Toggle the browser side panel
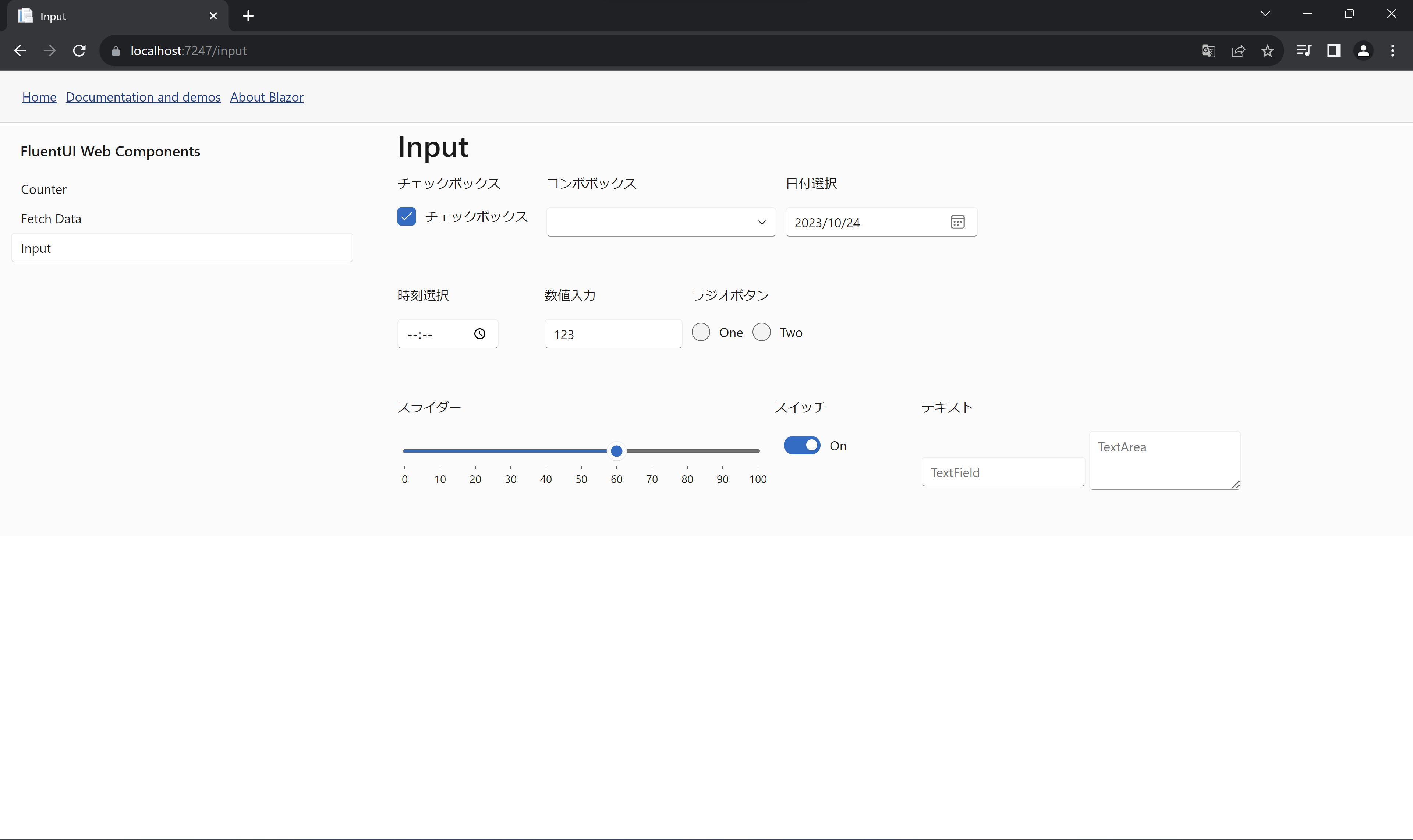1413x840 pixels. (1334, 51)
